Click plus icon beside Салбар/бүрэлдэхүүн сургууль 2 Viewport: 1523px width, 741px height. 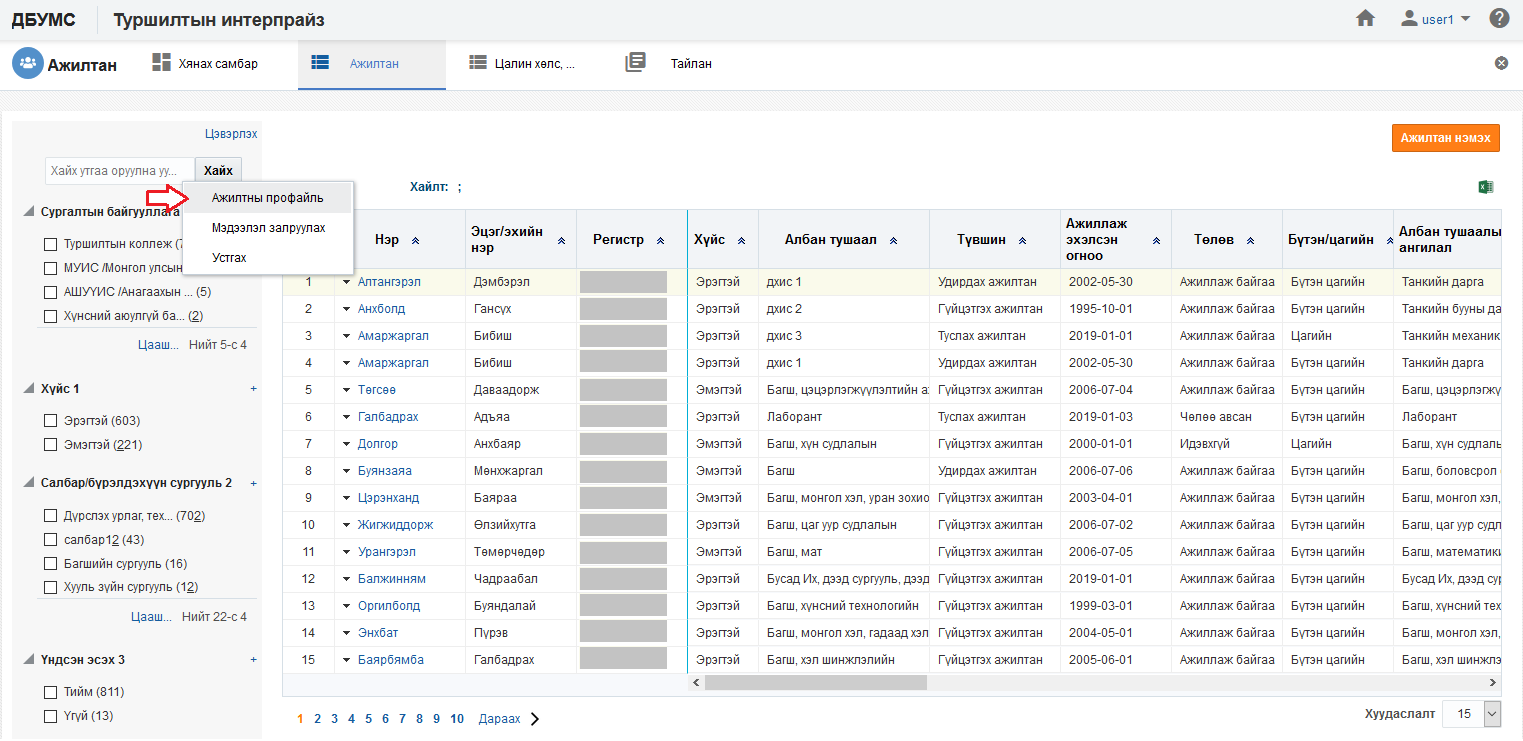[253, 483]
